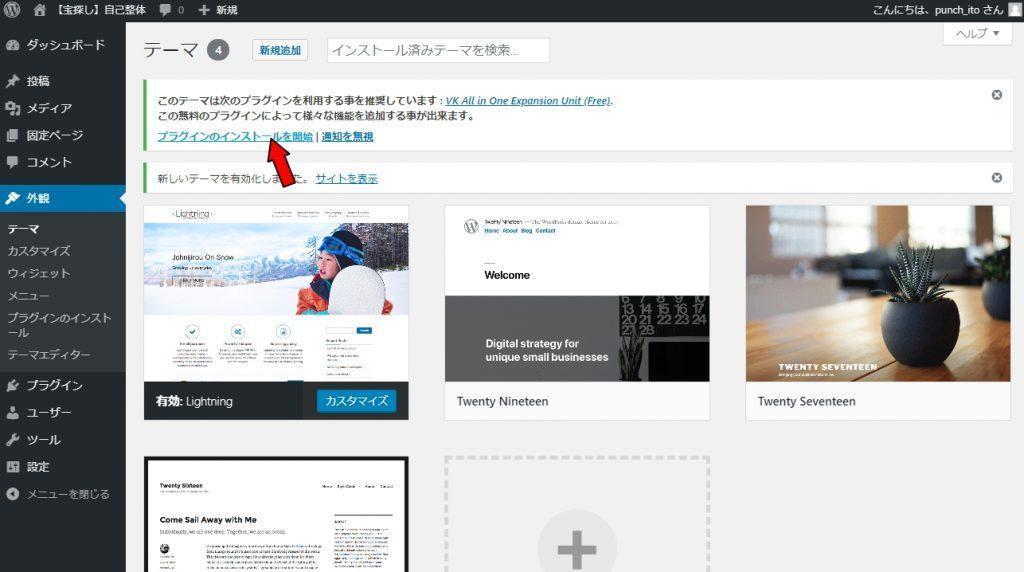1024x572 pixels.
Task: Select the Twenty Seventeen theme thumbnail
Action: [x=878, y=294]
